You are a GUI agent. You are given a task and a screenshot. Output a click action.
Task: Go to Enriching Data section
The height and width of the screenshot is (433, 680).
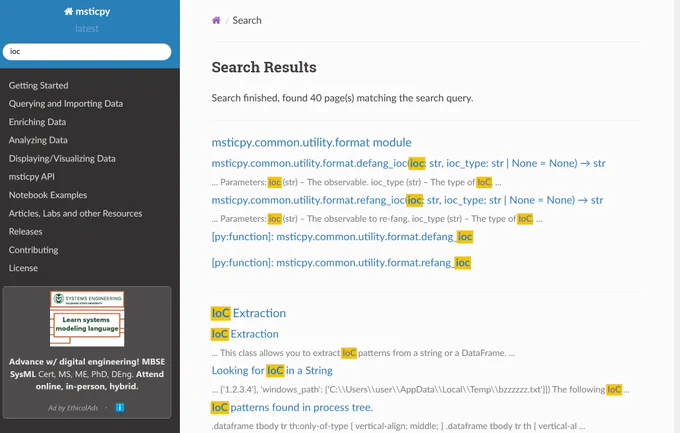37,122
